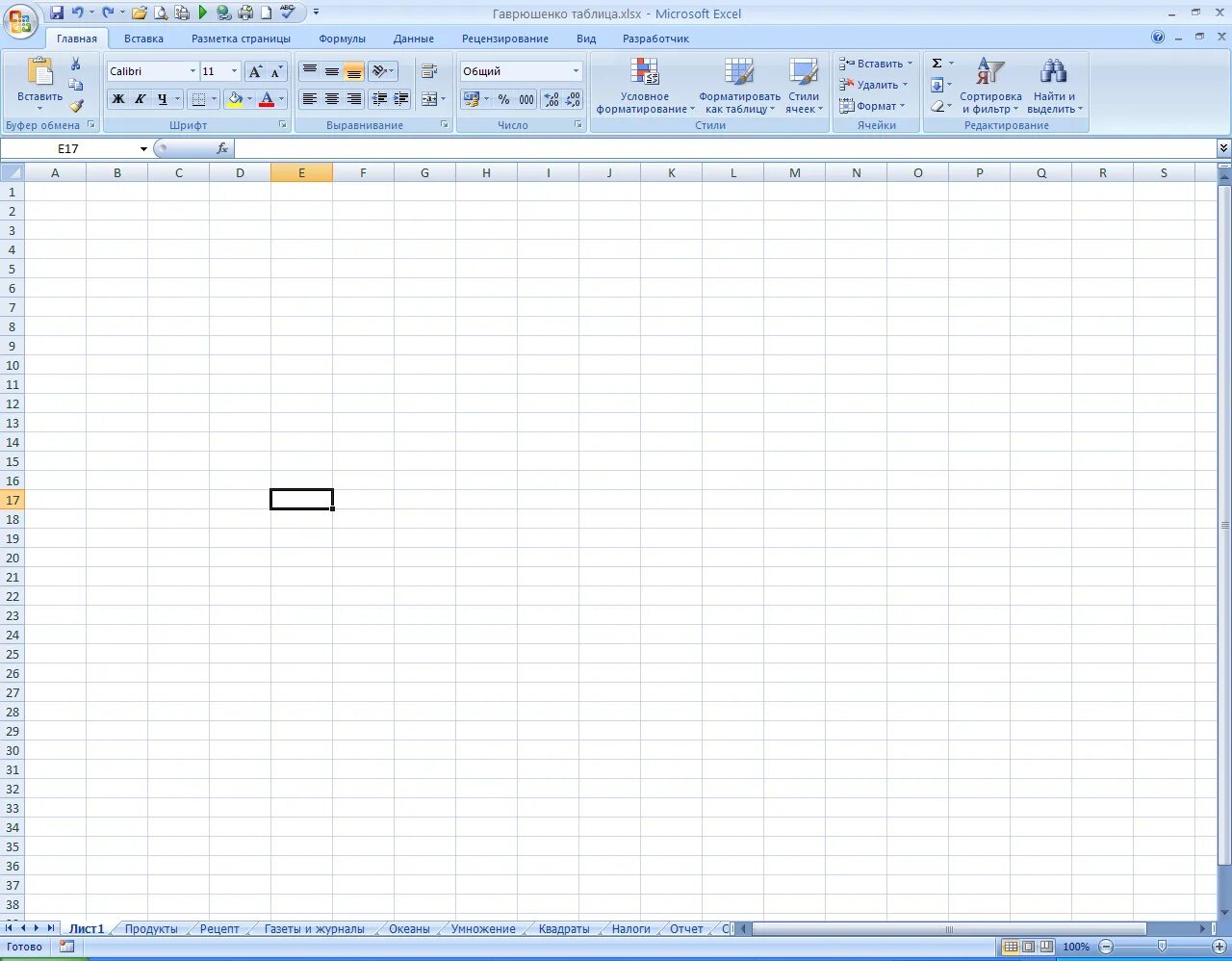The height and width of the screenshot is (961, 1232).
Task: Expand the borders dropdown arrow
Action: (x=214, y=98)
